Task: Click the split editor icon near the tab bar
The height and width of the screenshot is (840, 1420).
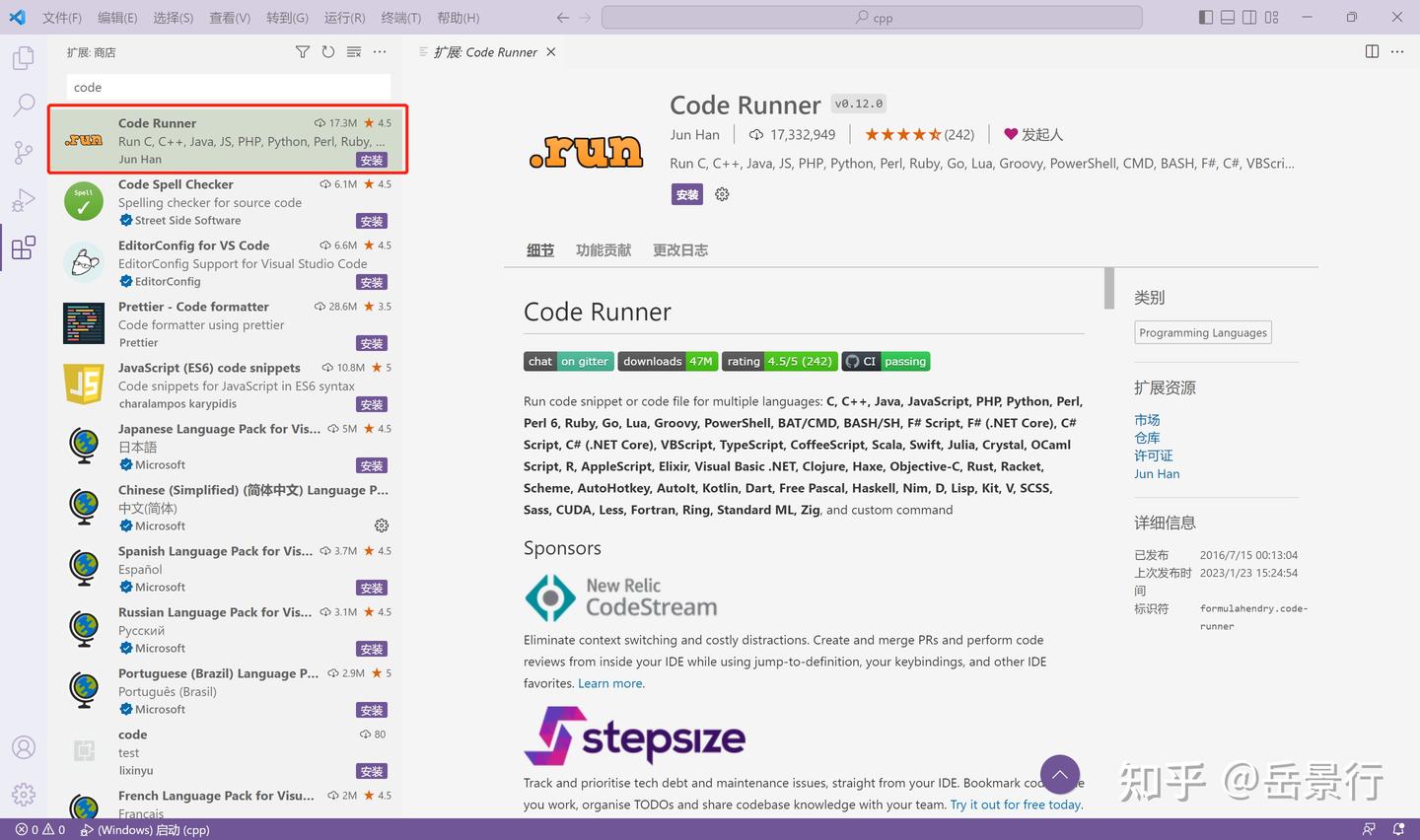Action: coord(1372,51)
